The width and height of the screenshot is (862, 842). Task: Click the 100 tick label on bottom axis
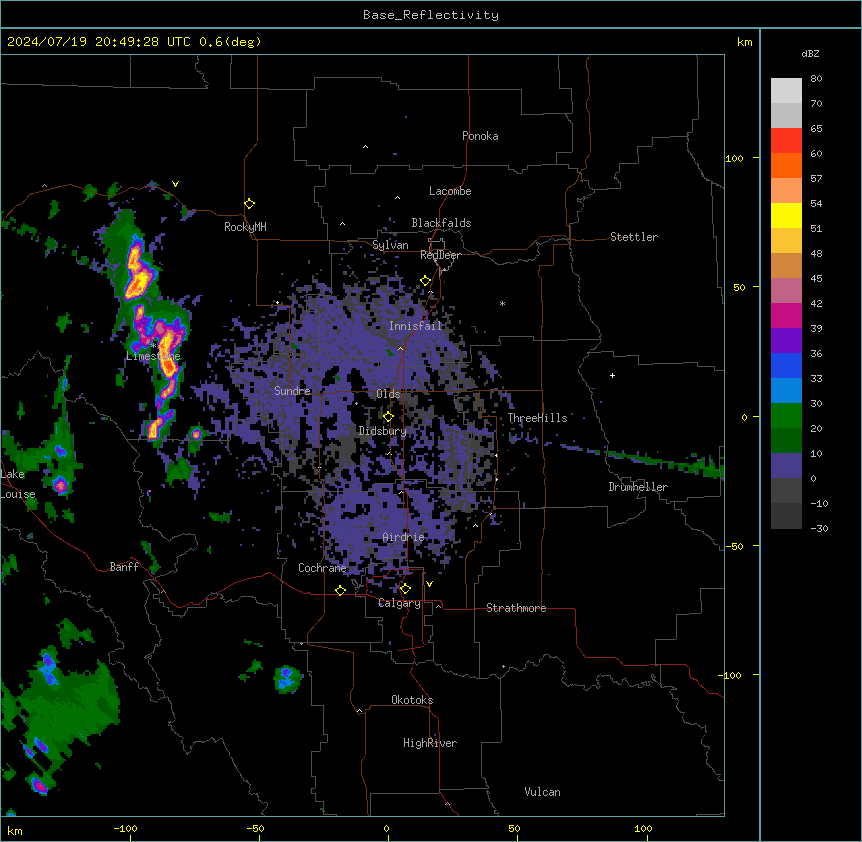643,828
